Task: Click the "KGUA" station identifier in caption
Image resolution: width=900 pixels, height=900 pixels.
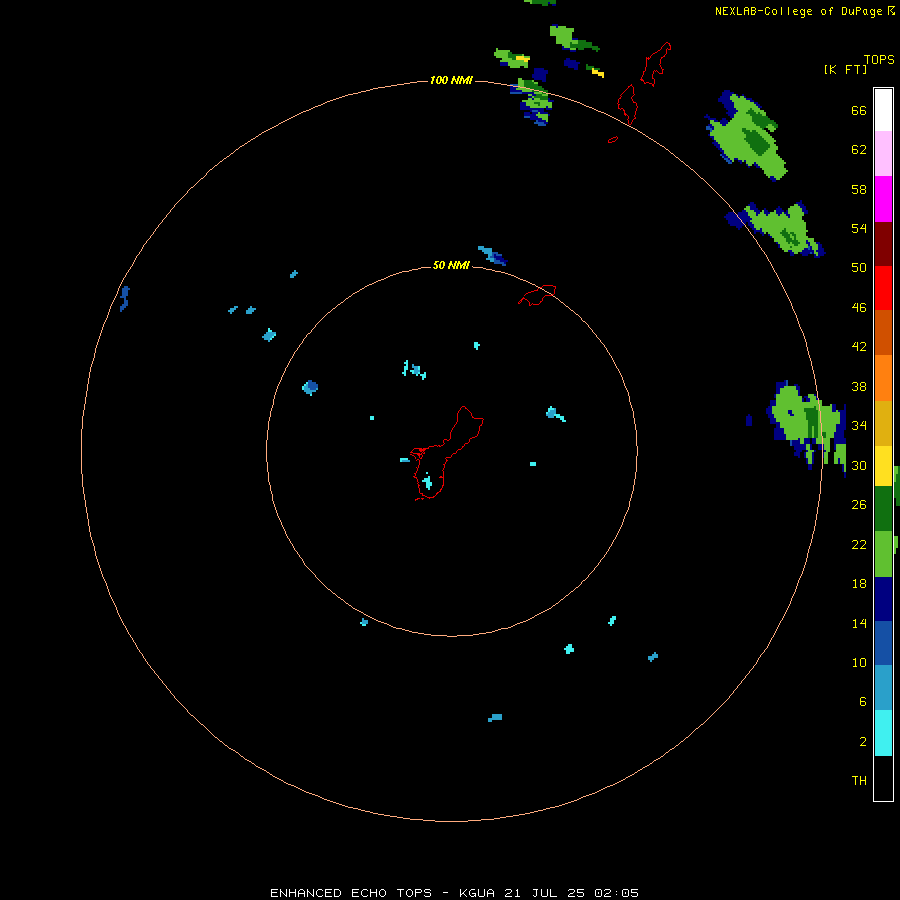Action: pos(479,893)
